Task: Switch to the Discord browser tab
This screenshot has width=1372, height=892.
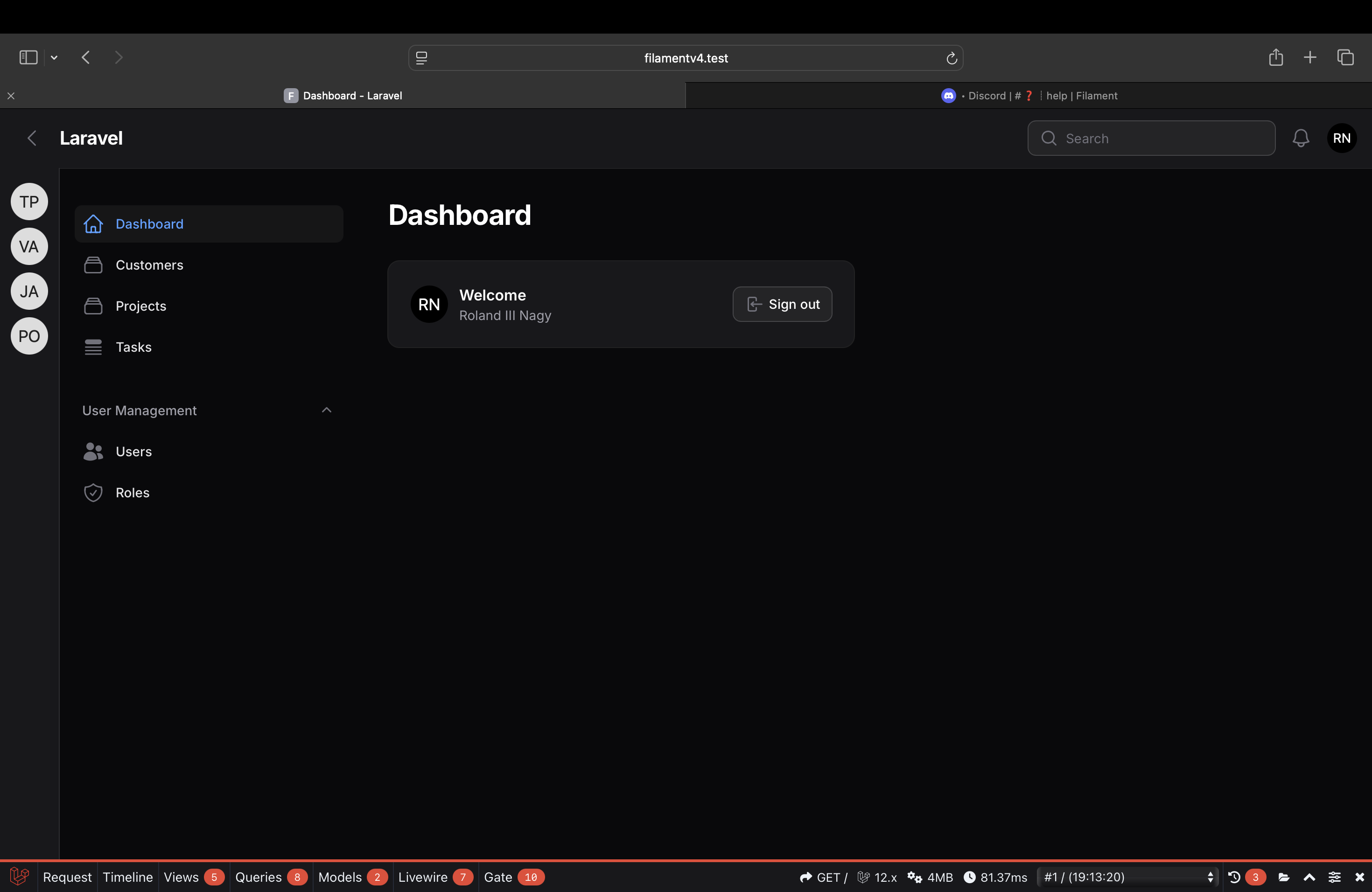Action: (x=1029, y=96)
